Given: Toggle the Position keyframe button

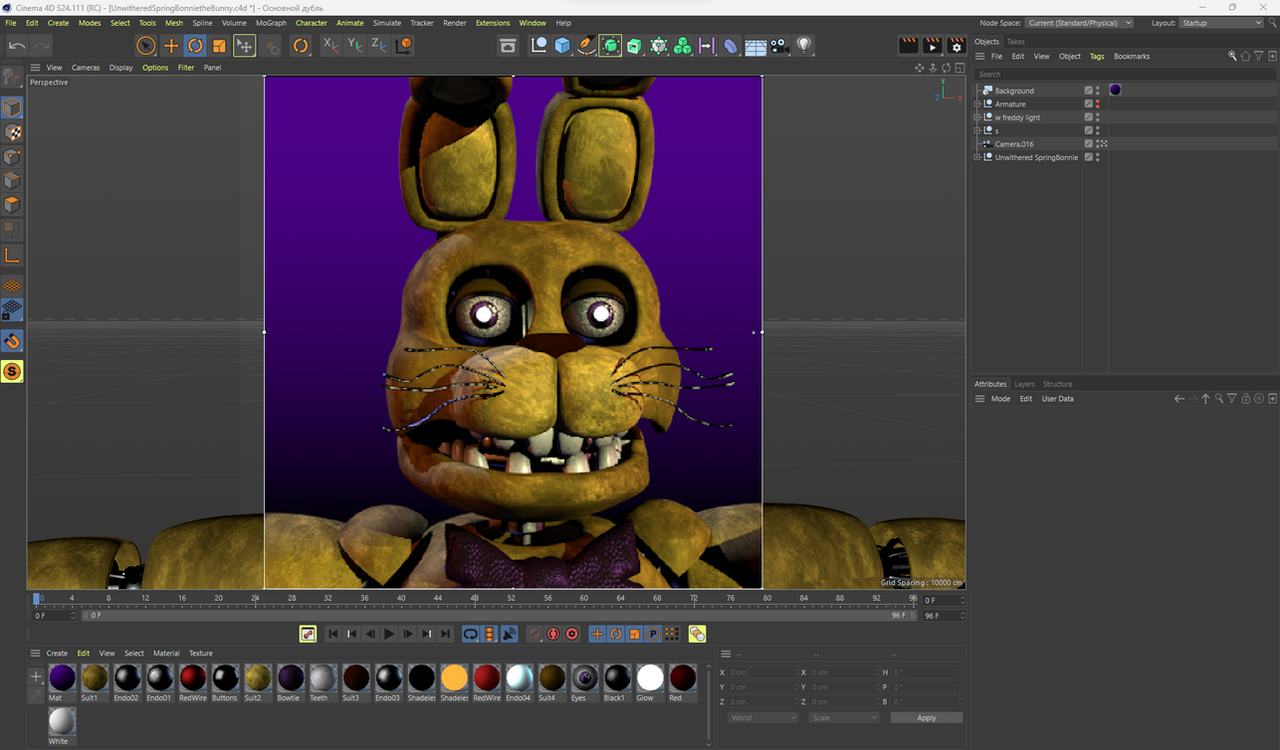Looking at the screenshot, I should [597, 634].
